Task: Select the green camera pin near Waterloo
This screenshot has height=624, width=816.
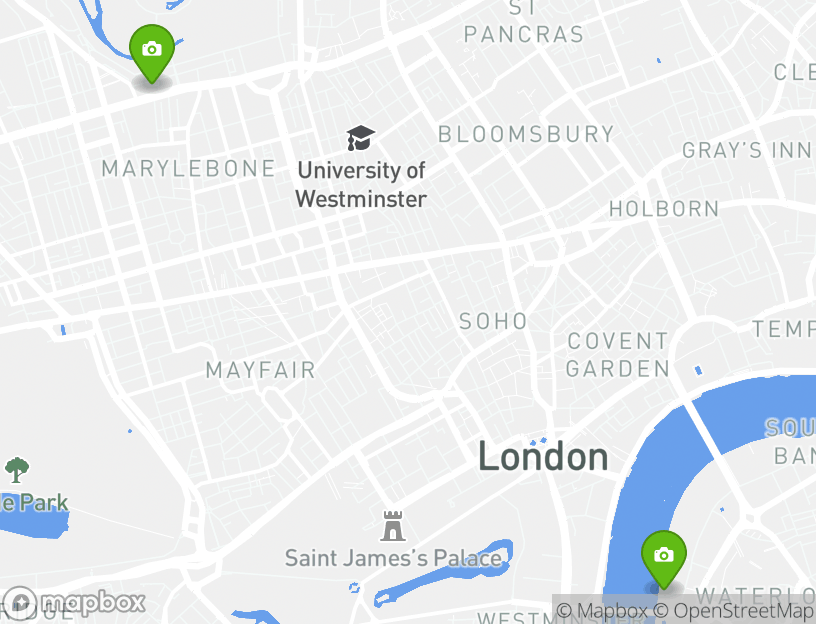Action: (664, 560)
